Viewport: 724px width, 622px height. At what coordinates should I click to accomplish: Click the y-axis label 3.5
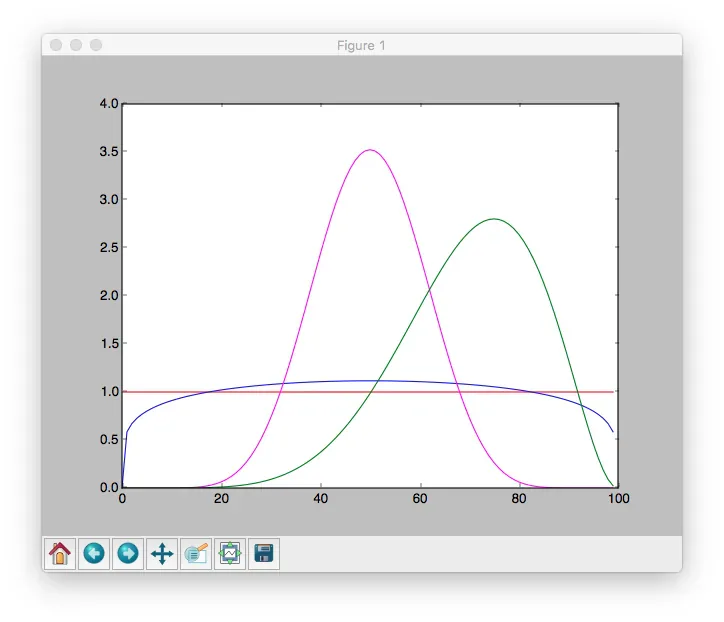(x=109, y=151)
